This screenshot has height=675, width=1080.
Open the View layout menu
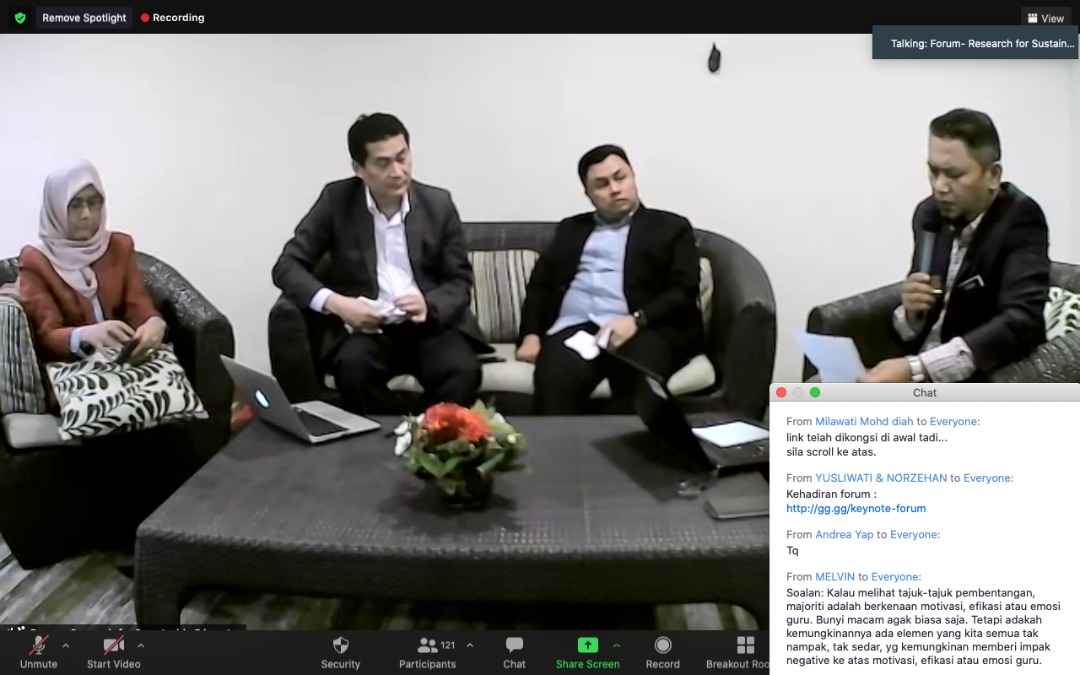(x=1045, y=18)
